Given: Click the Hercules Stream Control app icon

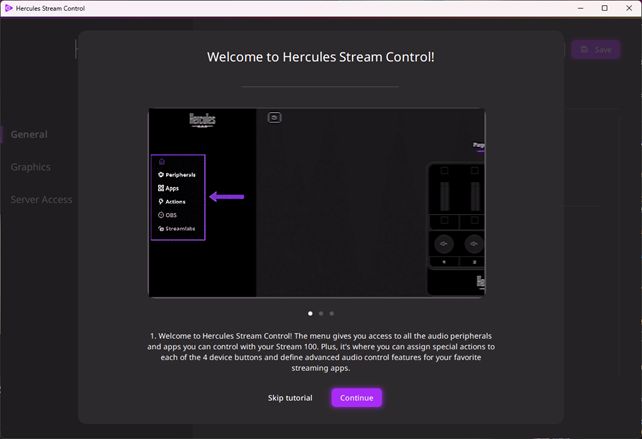Looking at the screenshot, I should click(8, 8).
